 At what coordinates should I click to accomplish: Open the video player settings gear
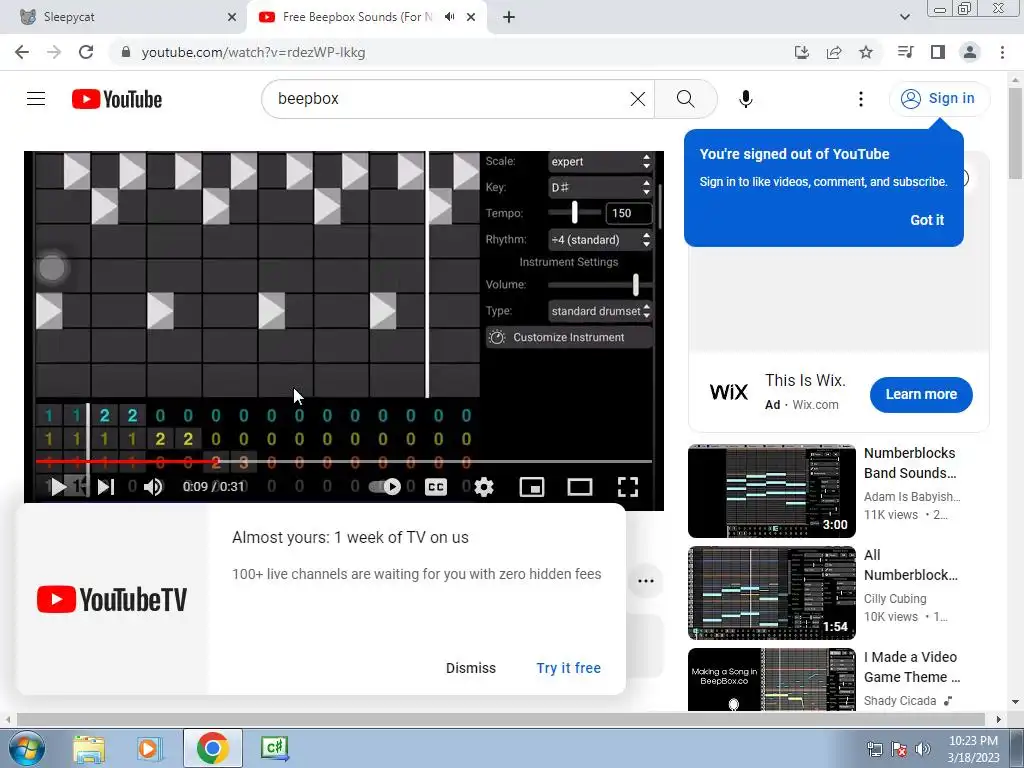point(483,487)
